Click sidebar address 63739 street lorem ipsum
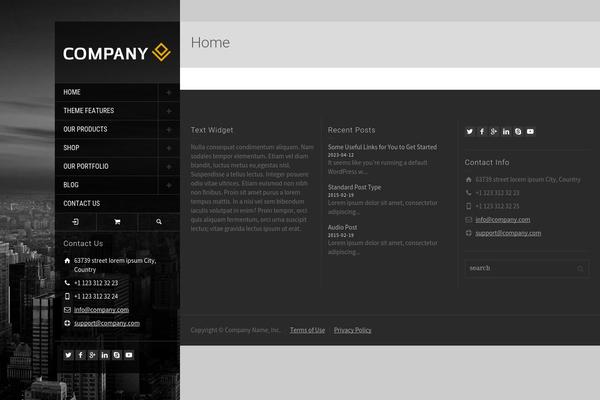 [115, 265]
